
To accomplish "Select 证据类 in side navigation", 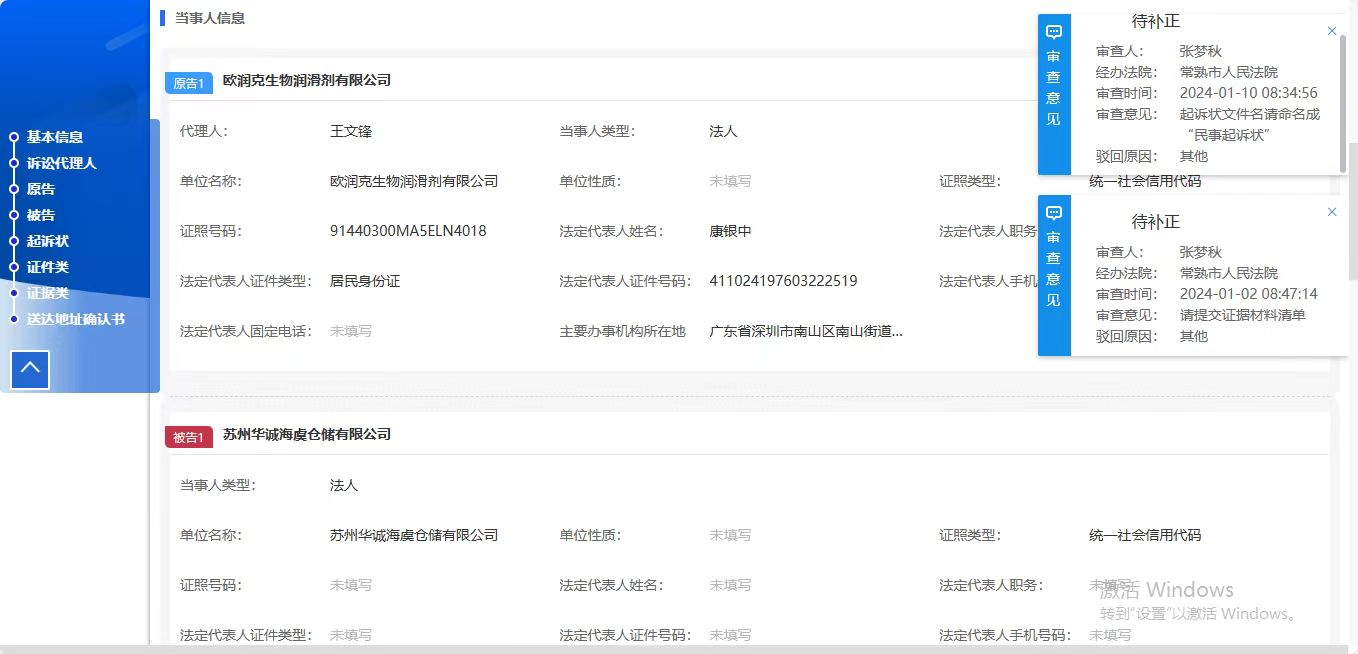I will tap(48, 293).
